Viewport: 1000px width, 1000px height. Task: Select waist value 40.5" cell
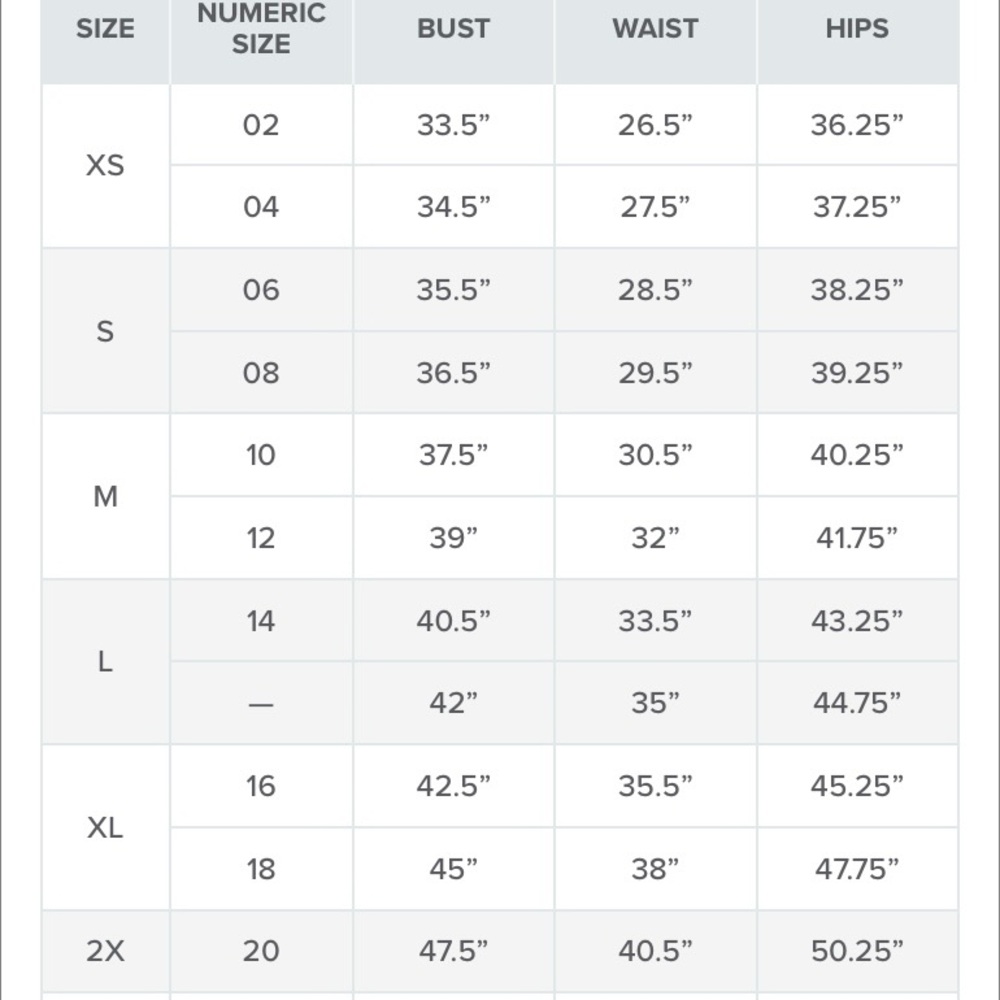[x=656, y=951]
